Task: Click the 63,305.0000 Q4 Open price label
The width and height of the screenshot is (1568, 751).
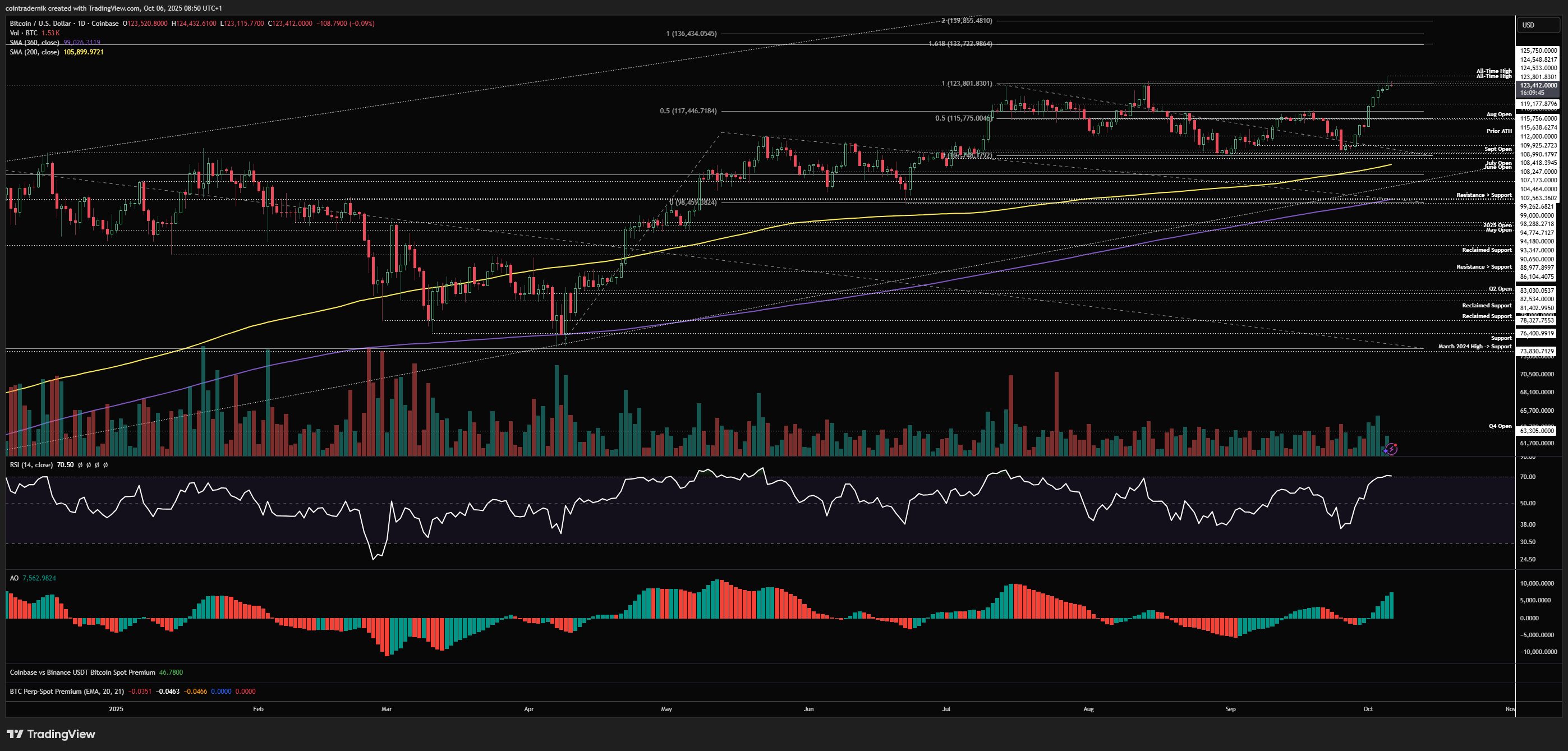Action: point(1537,431)
